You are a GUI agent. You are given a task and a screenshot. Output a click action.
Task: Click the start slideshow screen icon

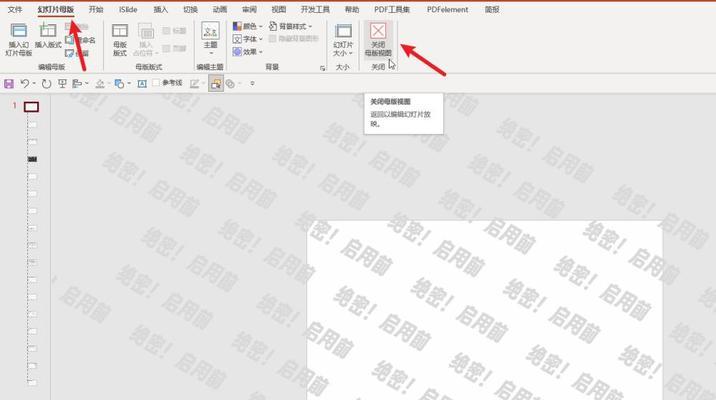tap(62, 84)
